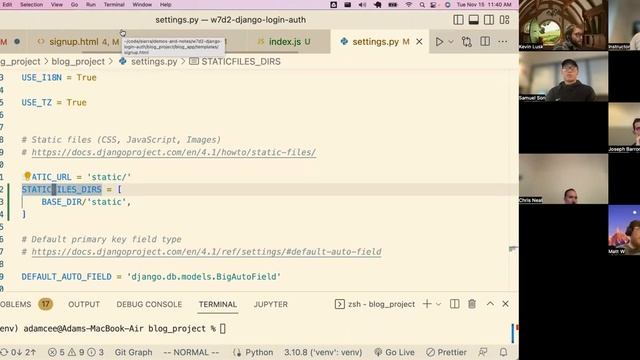The width and height of the screenshot is (640, 360).
Task: Close the settings.py tab
Action: [419, 42]
